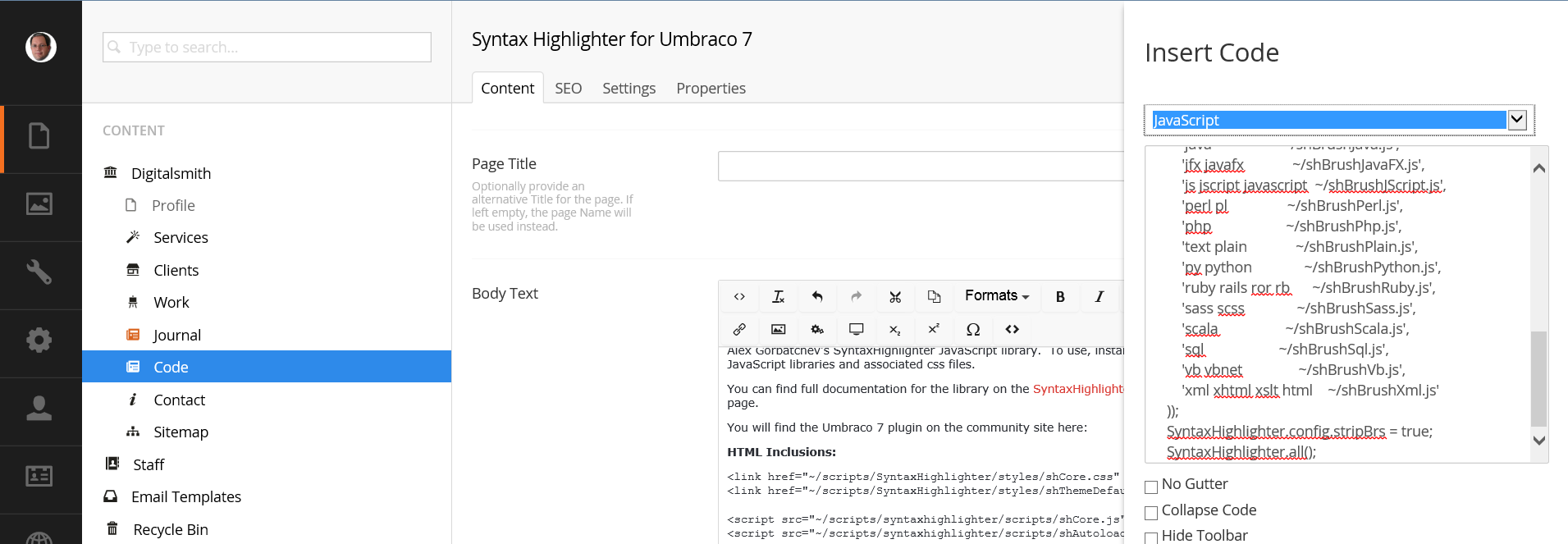Toggle bold formatting in editor
The image size is (1568, 544).
[x=1060, y=296]
